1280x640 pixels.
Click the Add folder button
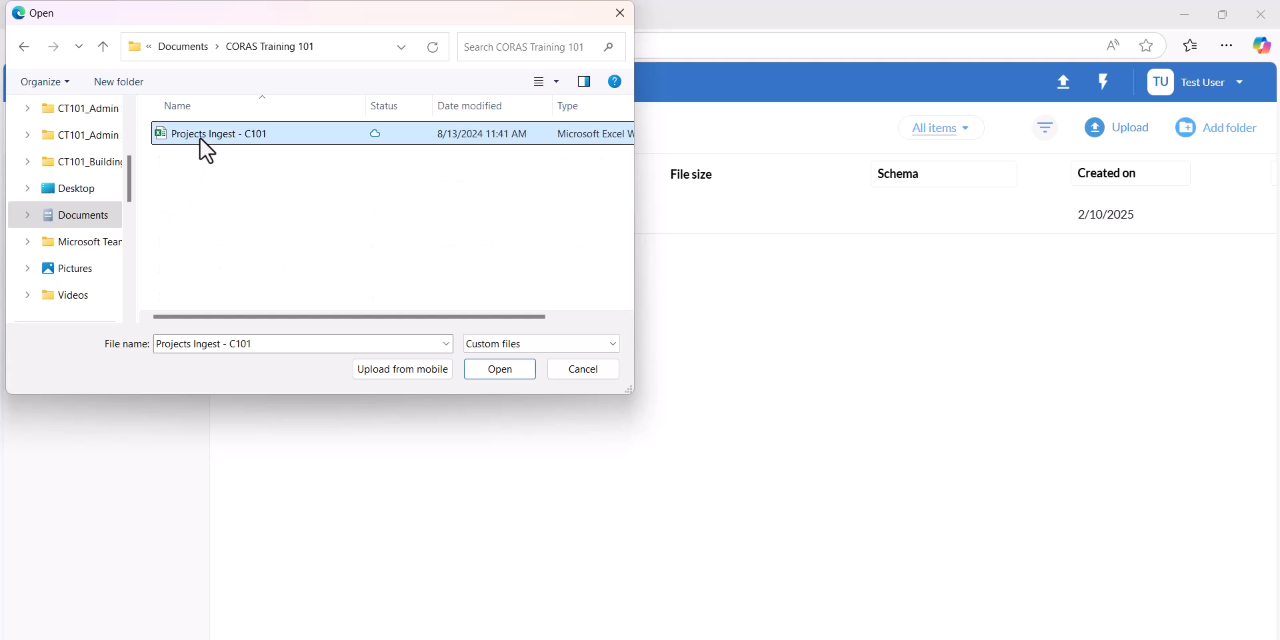tap(1216, 128)
